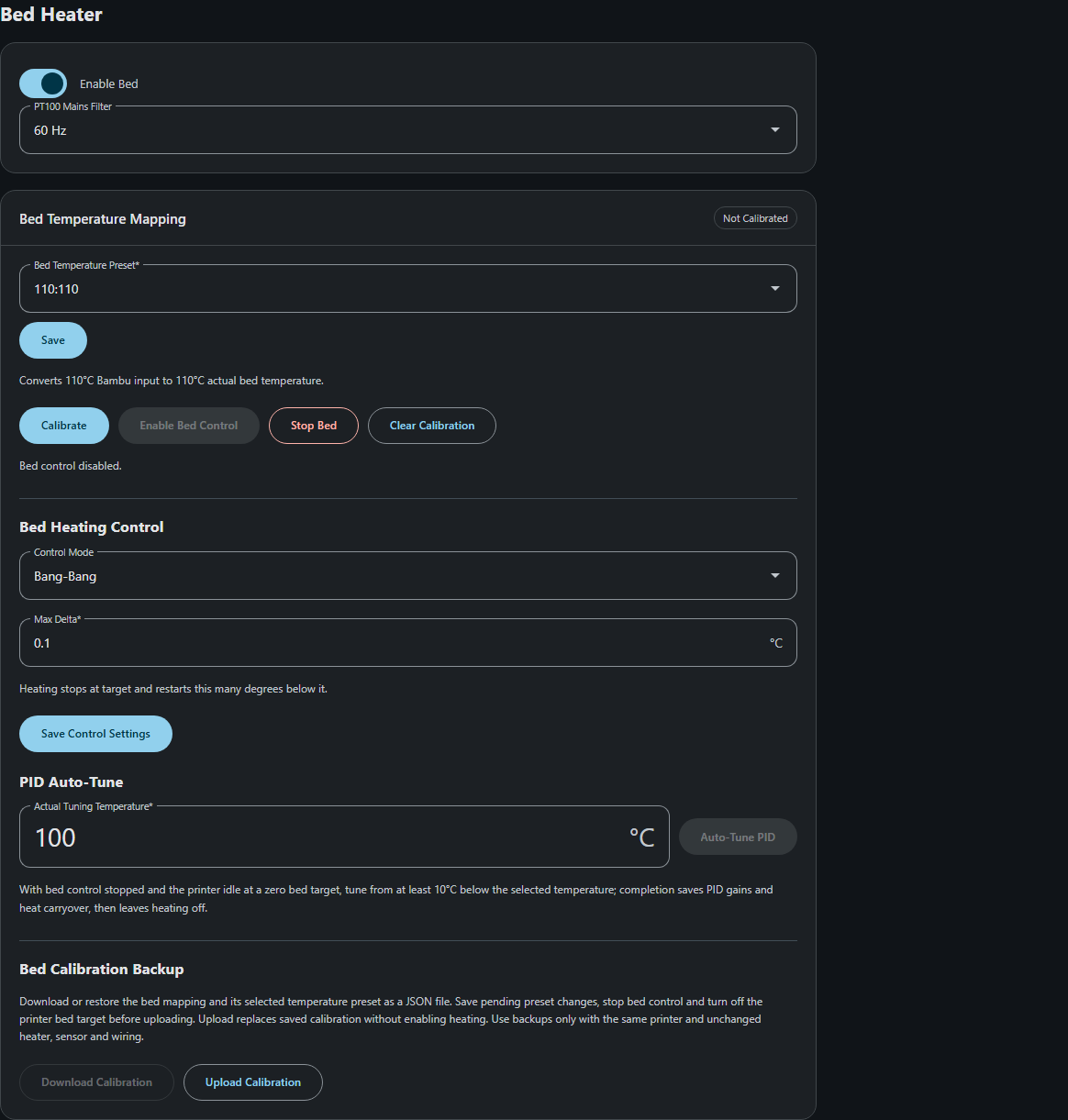Click the Bang-Bang dropdown arrow
1068x1120 pixels.
coord(775,576)
